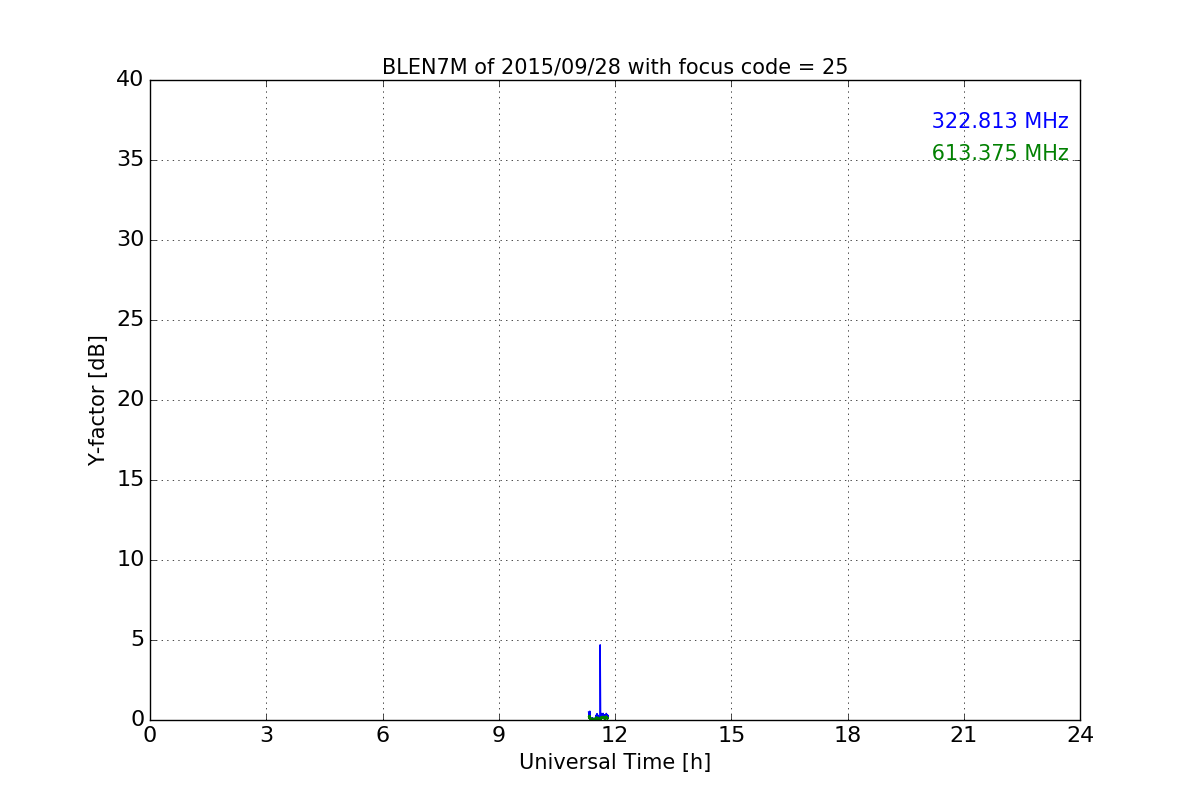Viewport: 1200px width, 800px height.
Task: Click the plot title 'BLEN7M of 2015/09/28'
Action: [x=501, y=67]
